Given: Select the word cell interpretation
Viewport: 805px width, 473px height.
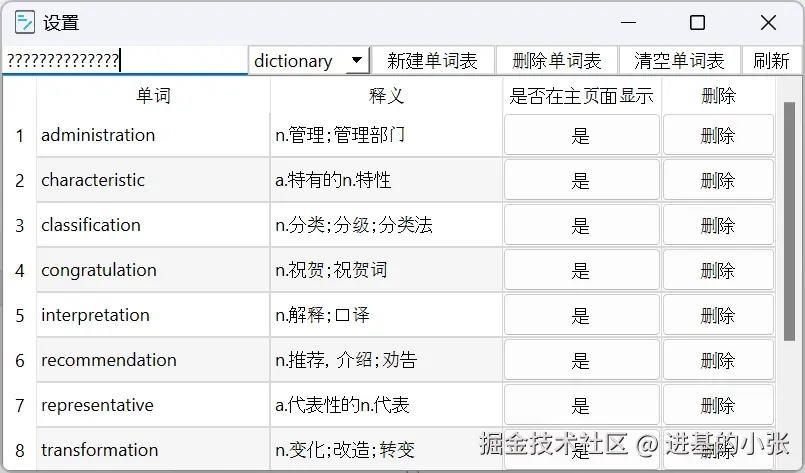Looking at the screenshot, I should [x=153, y=315].
